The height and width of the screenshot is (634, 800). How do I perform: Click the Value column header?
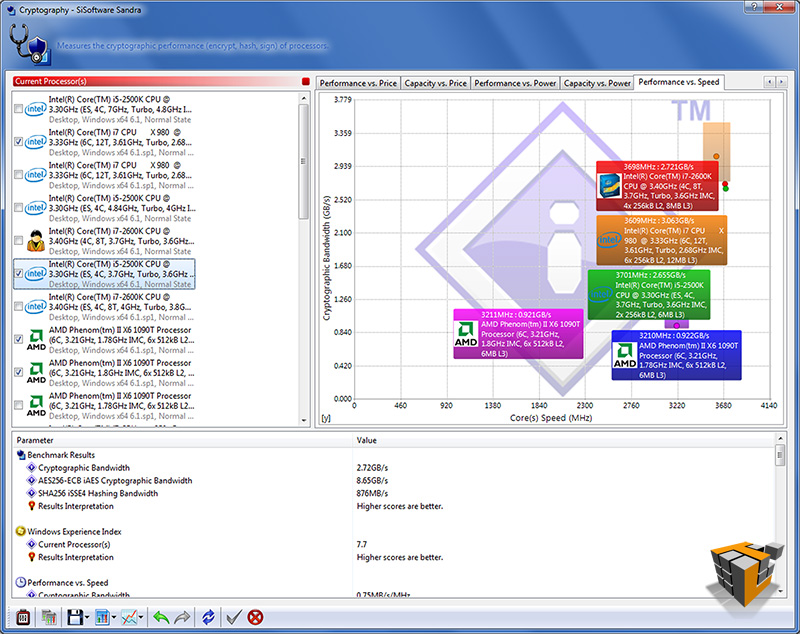(564, 440)
